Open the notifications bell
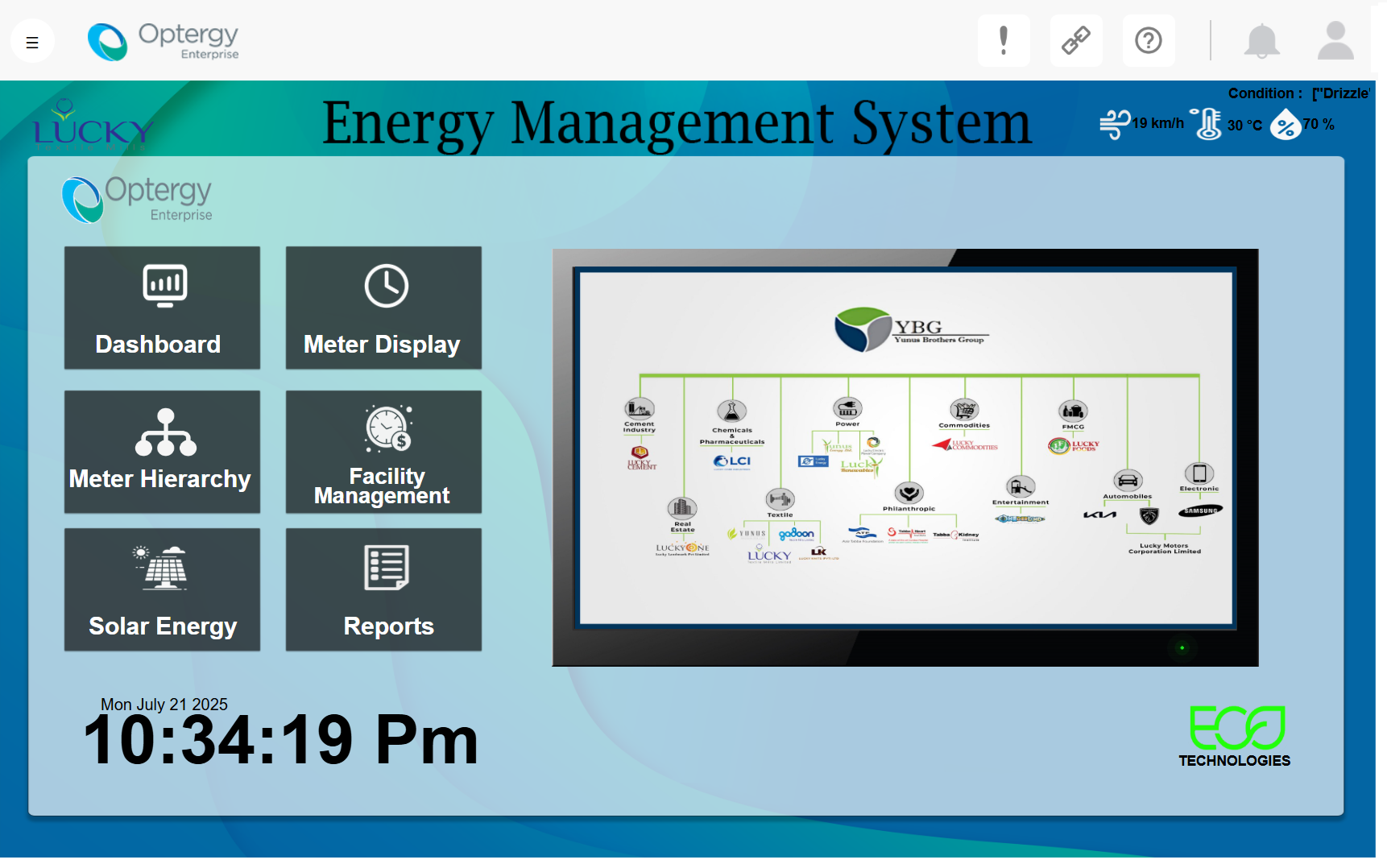The image size is (1387, 868). [1261, 41]
